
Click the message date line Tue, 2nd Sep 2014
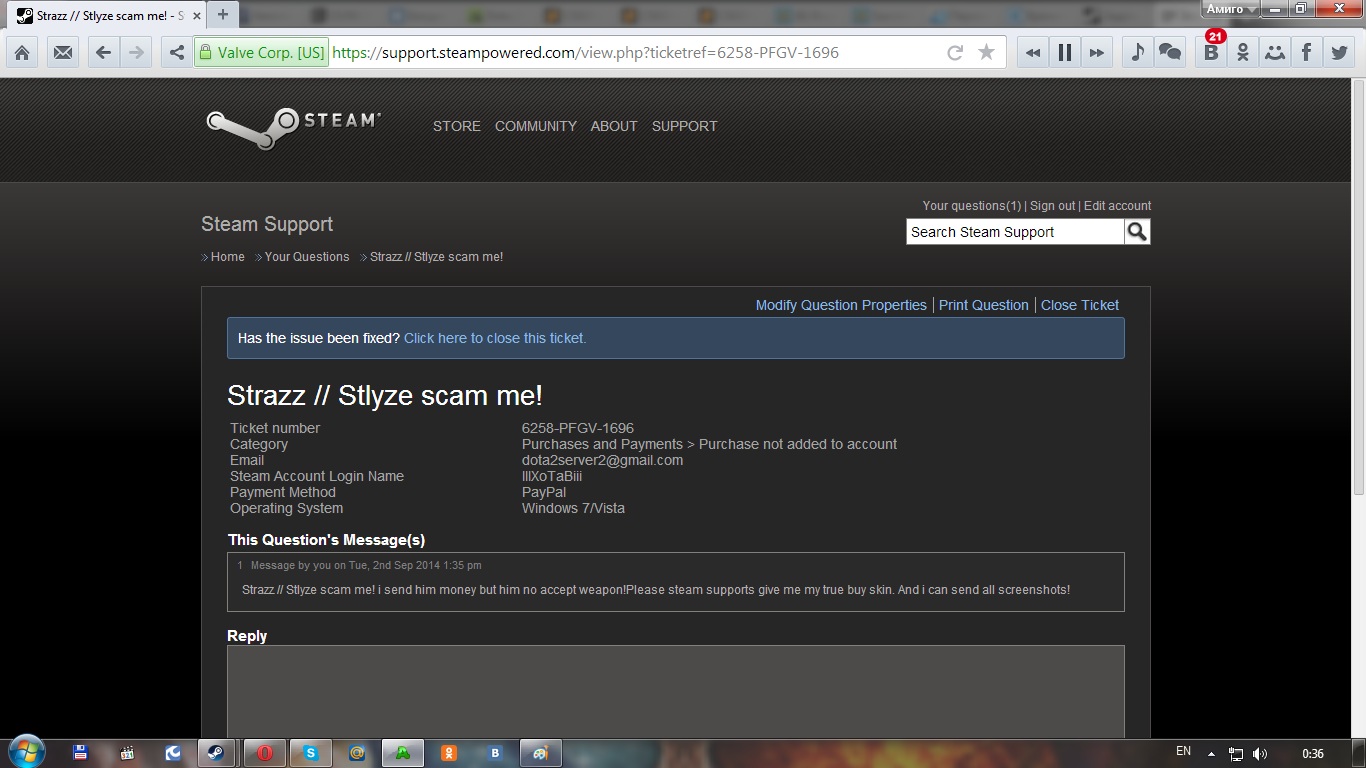(366, 565)
